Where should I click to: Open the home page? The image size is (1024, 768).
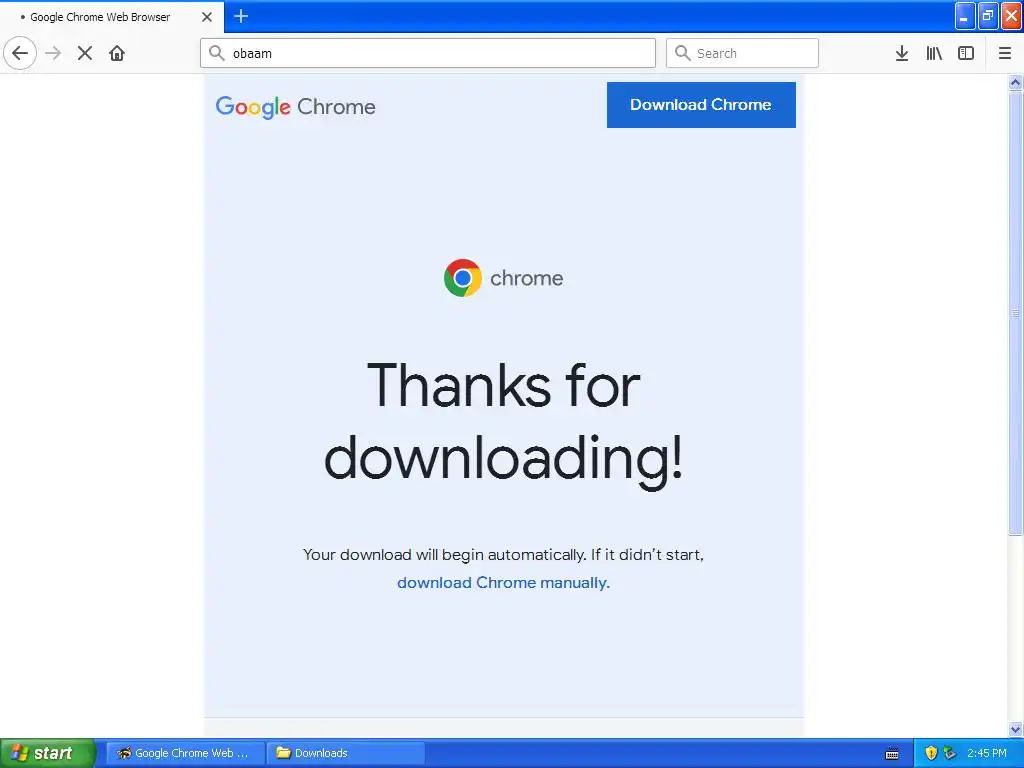117,53
